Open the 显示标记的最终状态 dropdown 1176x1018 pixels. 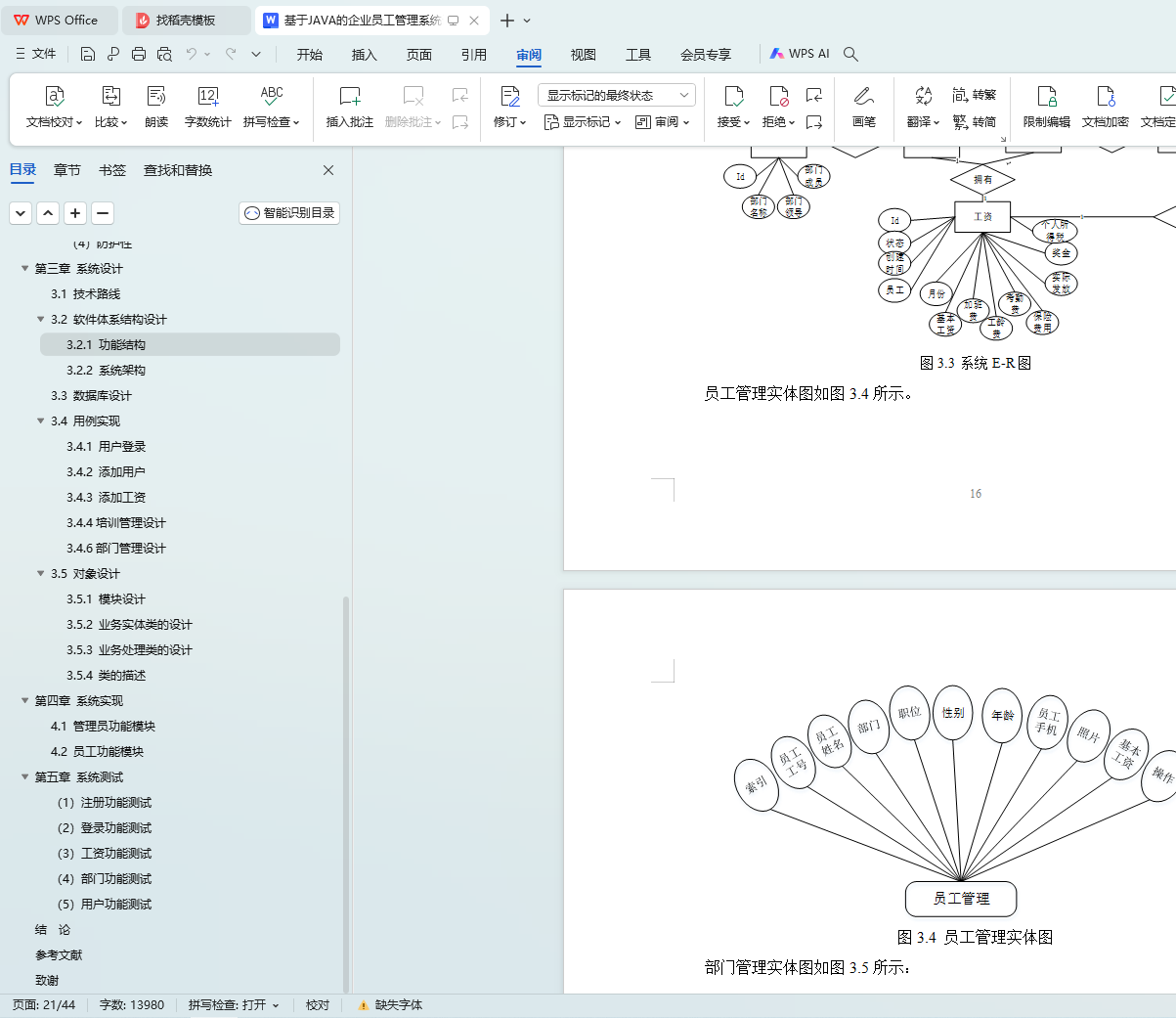(617, 95)
